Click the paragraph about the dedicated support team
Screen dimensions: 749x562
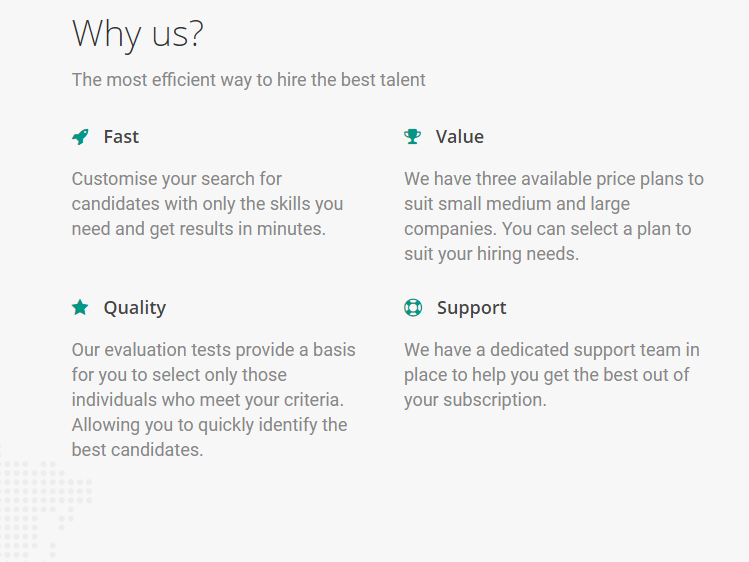[x=551, y=375]
